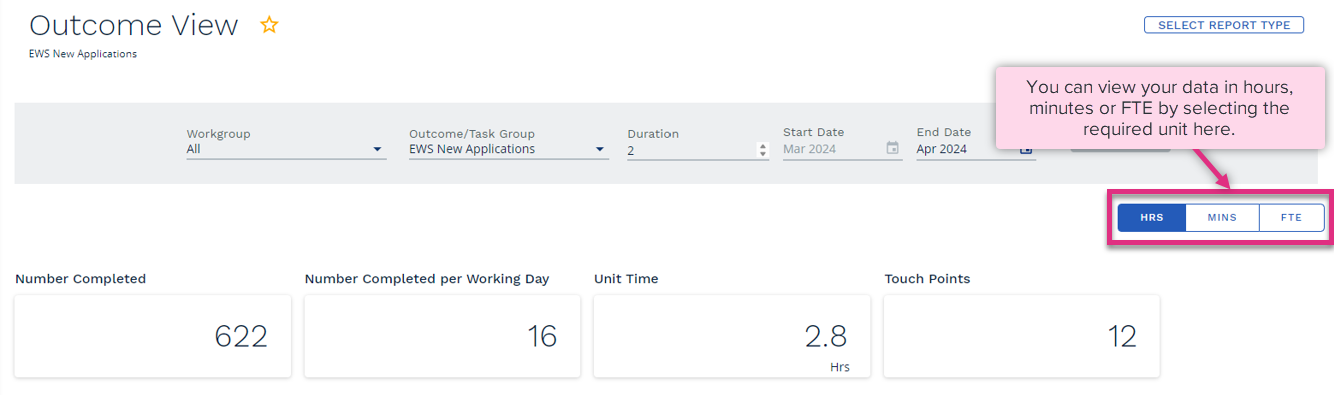Image resolution: width=1334 pixels, height=395 pixels.
Task: Click EWS New Applications subtitle text
Action: tap(83, 54)
